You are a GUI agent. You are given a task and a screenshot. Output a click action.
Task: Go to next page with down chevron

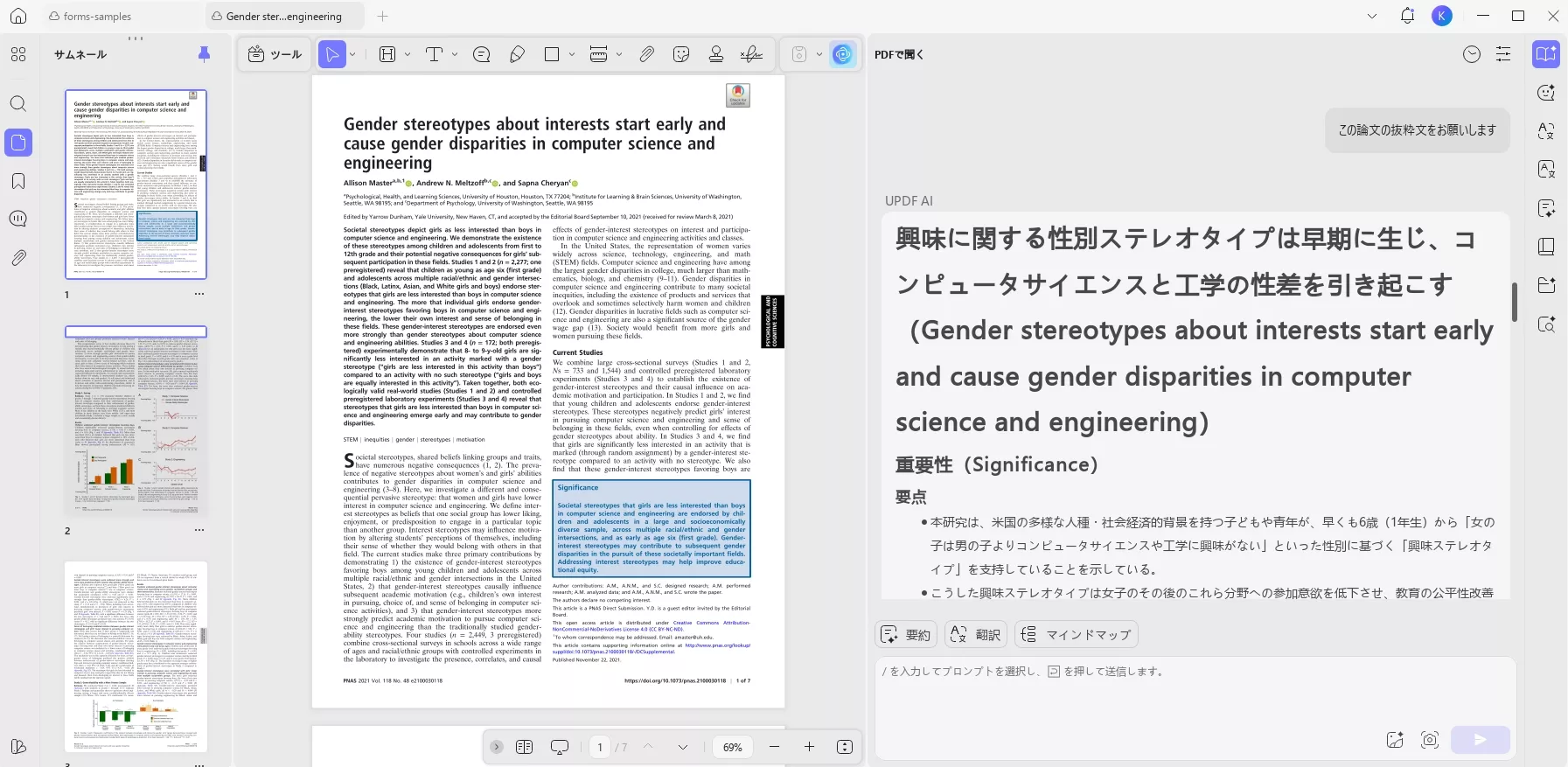click(x=683, y=747)
